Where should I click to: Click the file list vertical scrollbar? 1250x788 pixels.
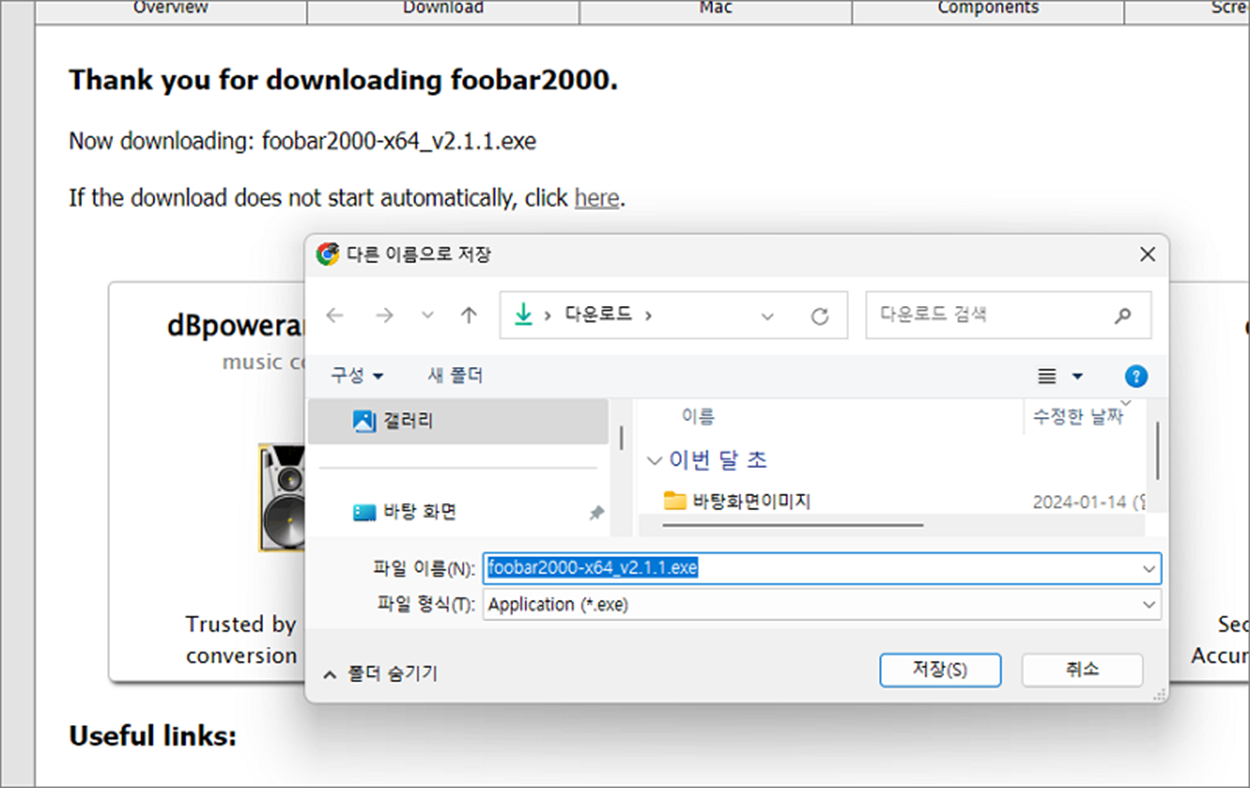click(1158, 450)
